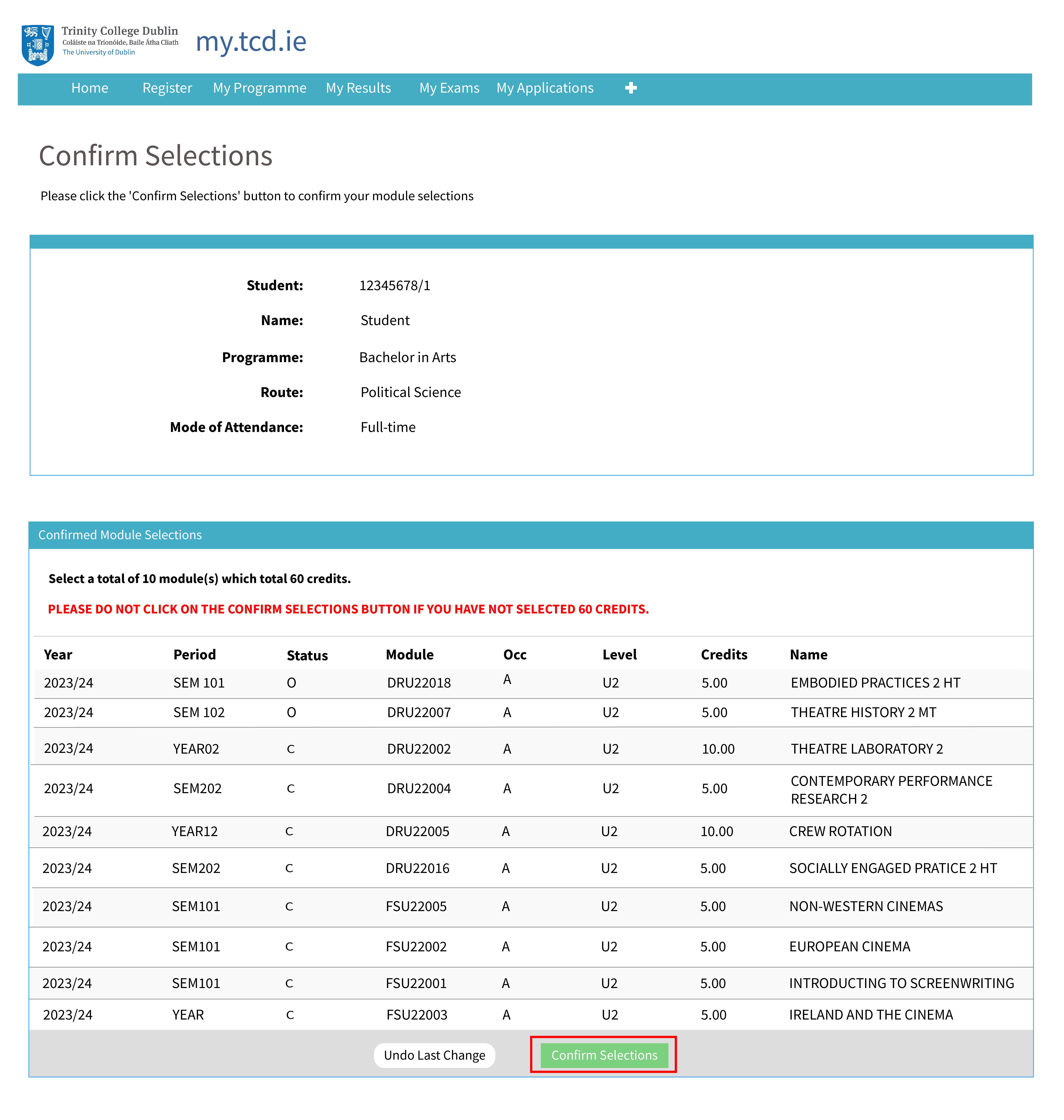Click the 'Select a total of 10 module(s)' text
The width and height of the screenshot is (1064, 1120).
click(x=200, y=579)
